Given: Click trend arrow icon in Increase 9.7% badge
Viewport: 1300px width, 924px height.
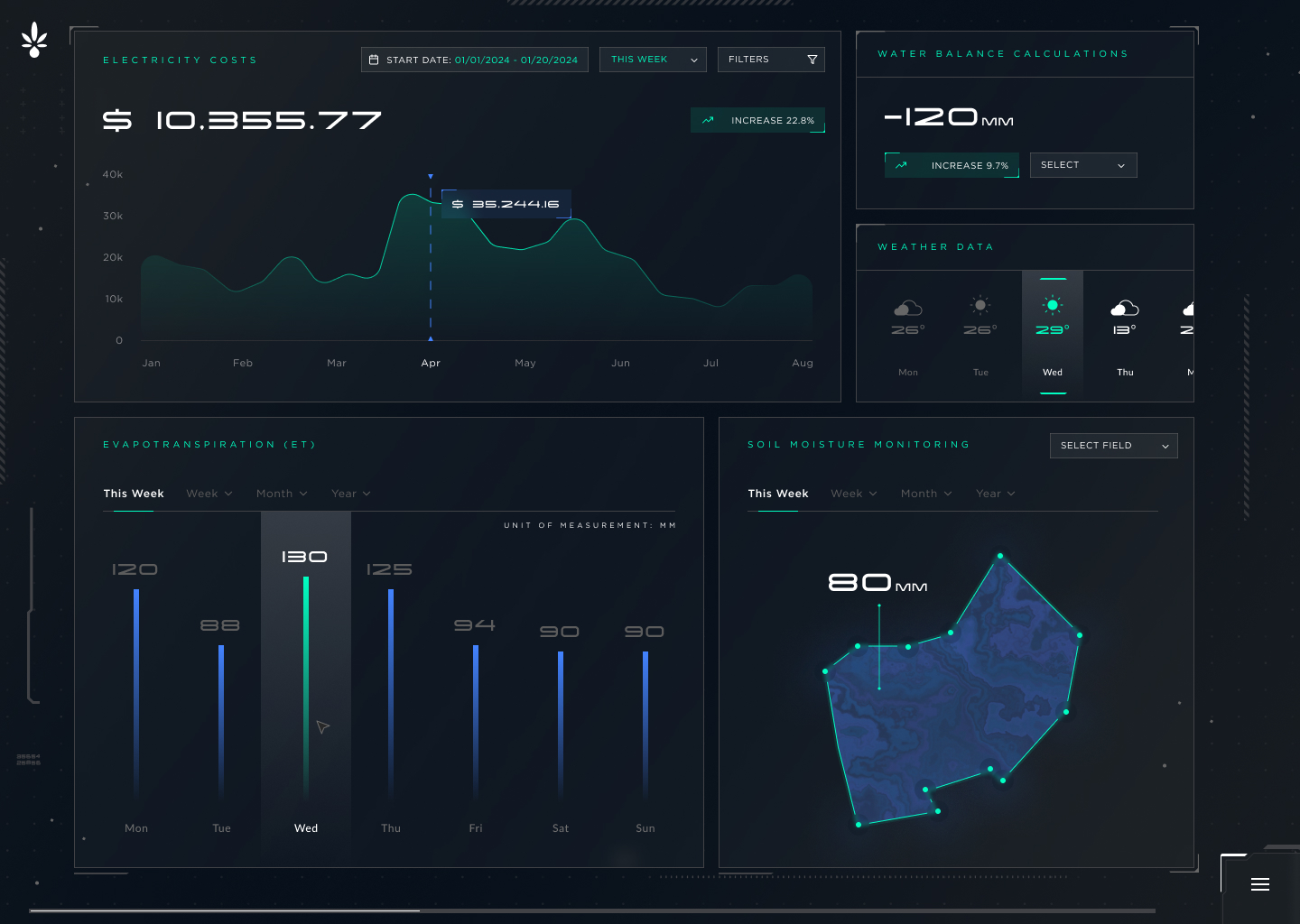Looking at the screenshot, I should tap(901, 165).
